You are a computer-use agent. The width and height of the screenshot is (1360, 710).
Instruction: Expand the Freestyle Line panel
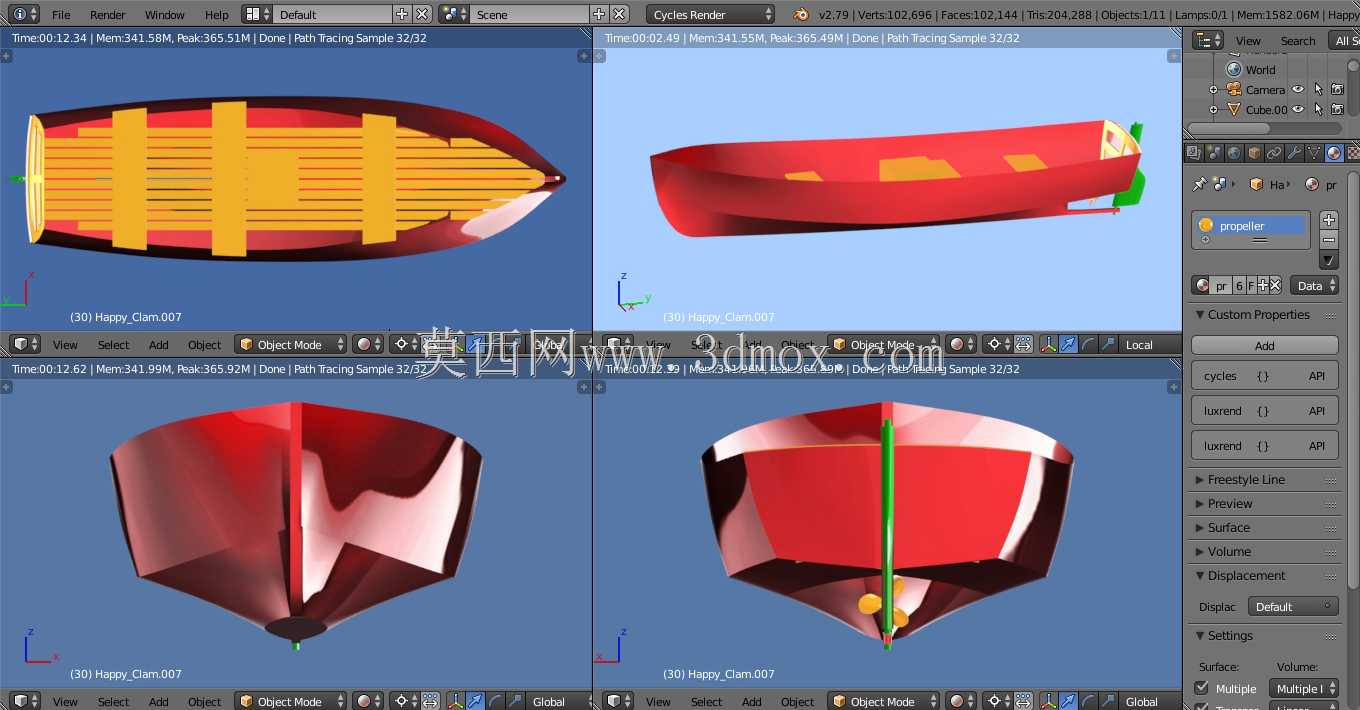[1246, 480]
